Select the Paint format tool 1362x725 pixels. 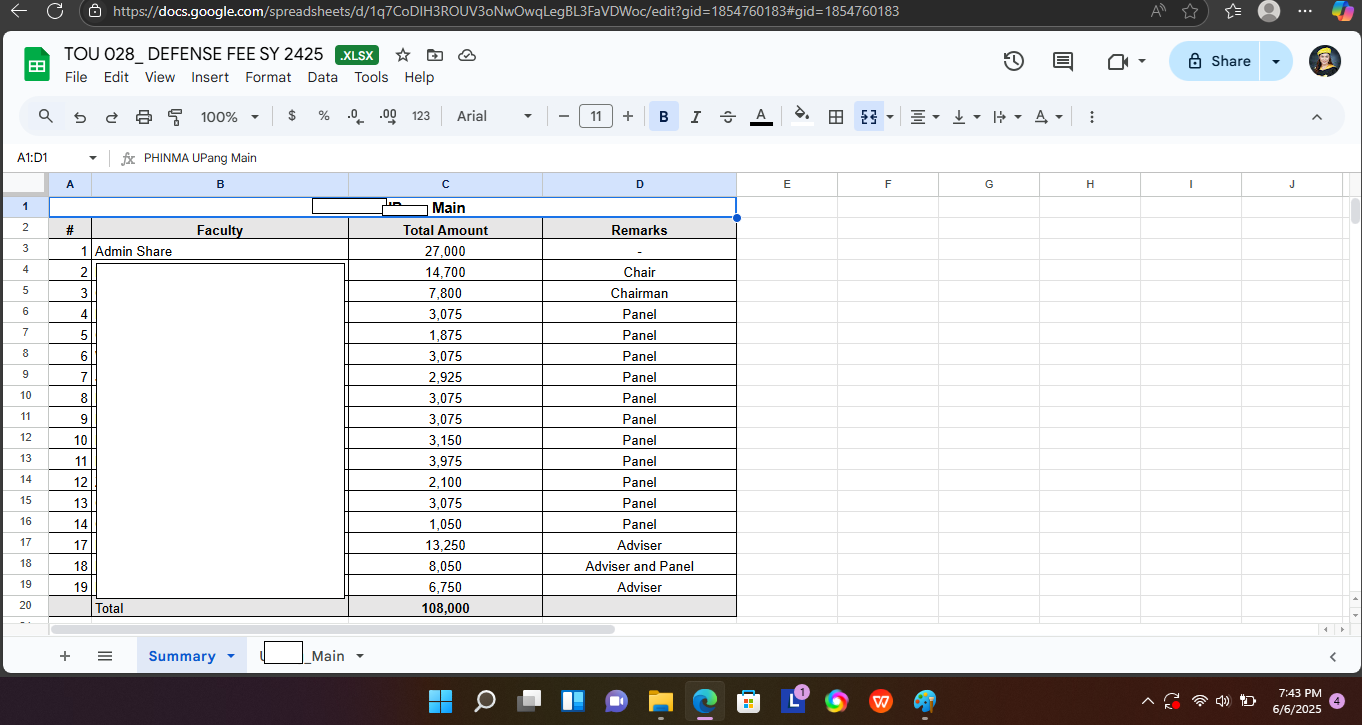[x=176, y=117]
